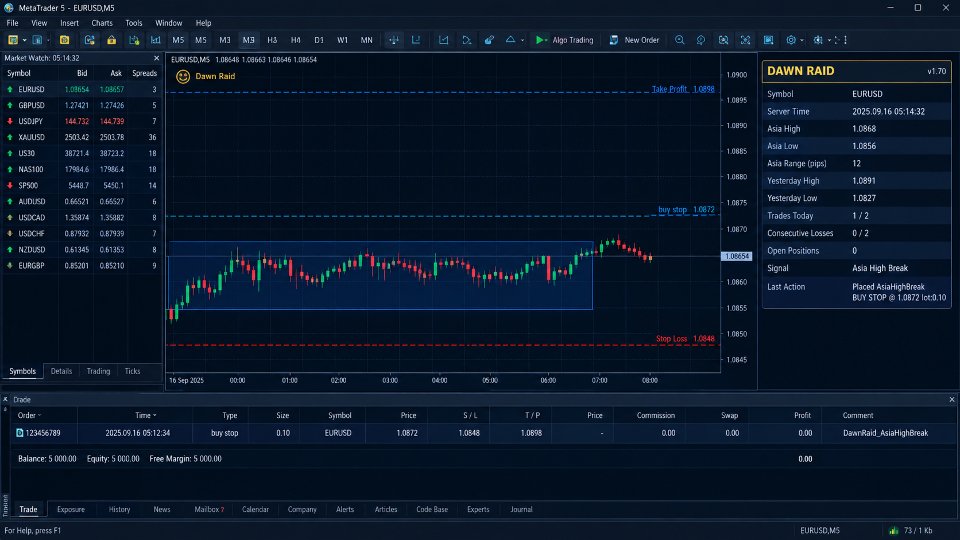This screenshot has height=540, width=960.
Task: Click the Algo Trading button label
Action: pyautogui.click(x=572, y=40)
